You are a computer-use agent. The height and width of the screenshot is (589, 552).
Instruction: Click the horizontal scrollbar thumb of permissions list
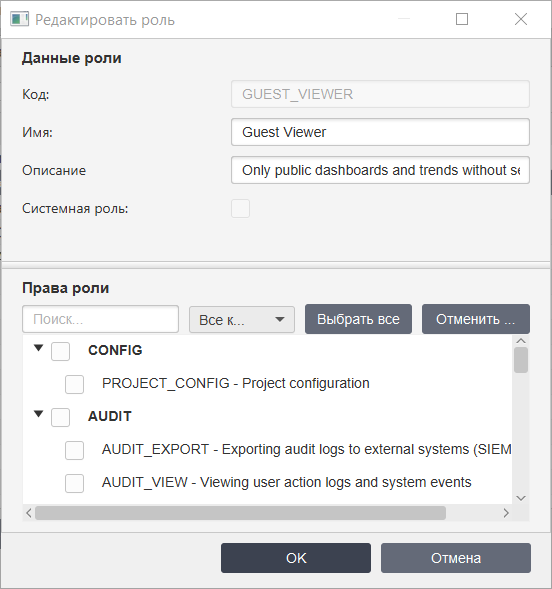240,513
